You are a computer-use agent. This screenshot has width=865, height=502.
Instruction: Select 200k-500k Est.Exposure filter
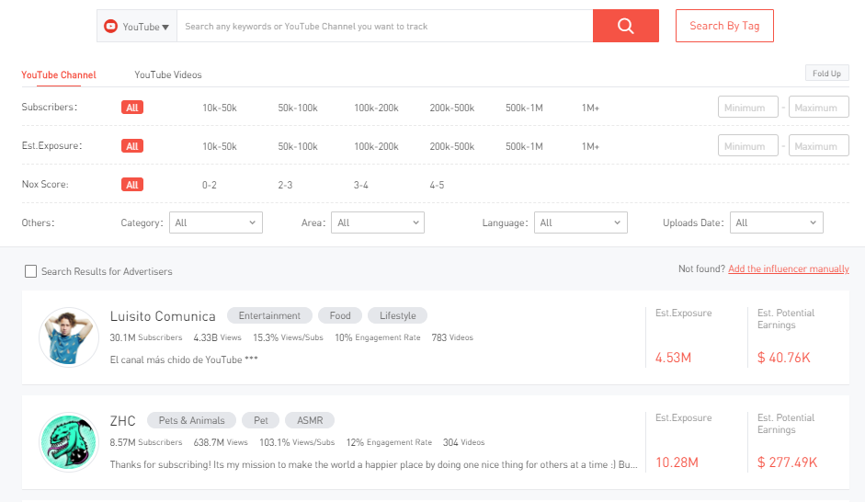coord(452,146)
